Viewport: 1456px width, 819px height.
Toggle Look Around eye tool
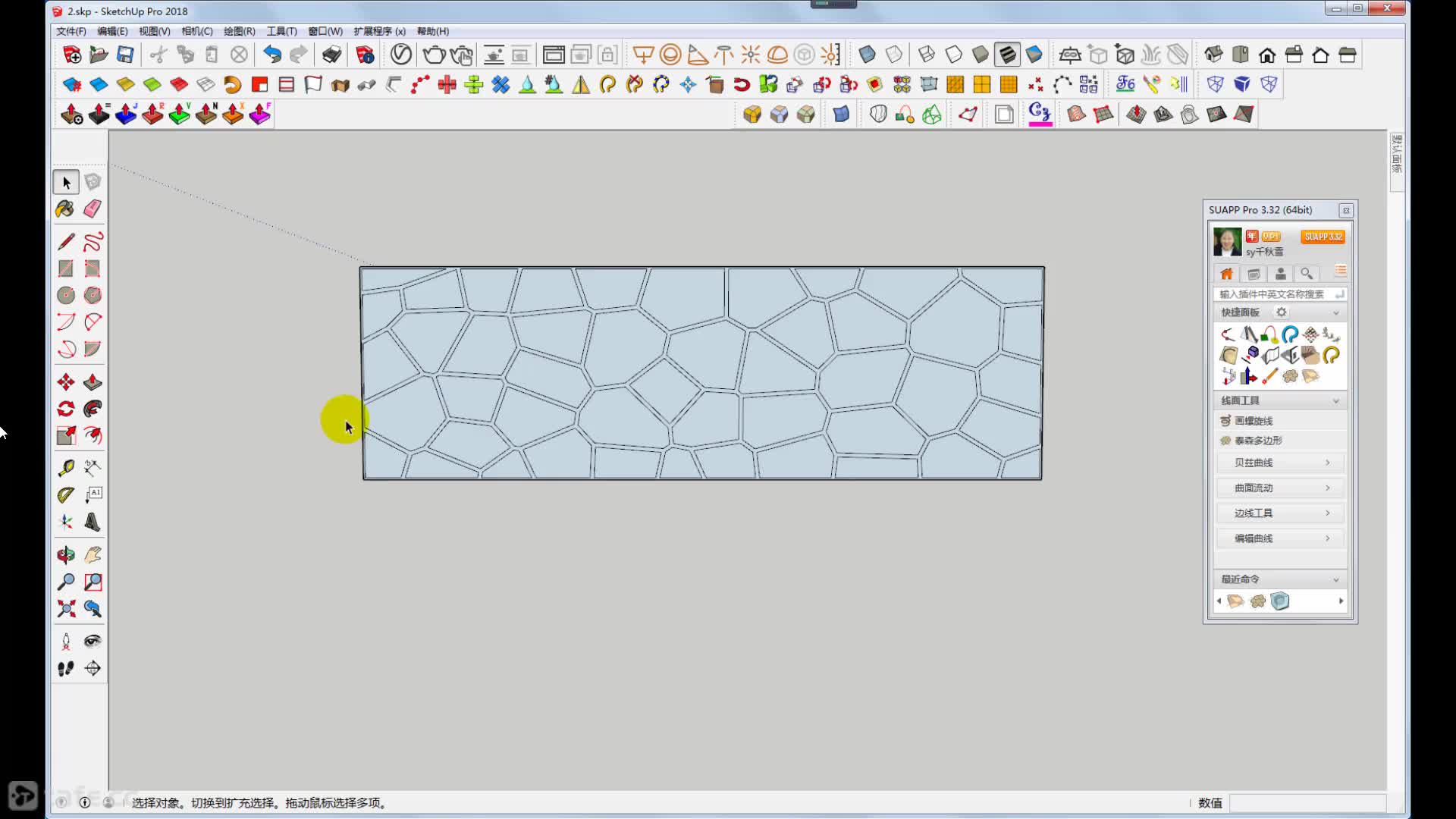tap(93, 642)
